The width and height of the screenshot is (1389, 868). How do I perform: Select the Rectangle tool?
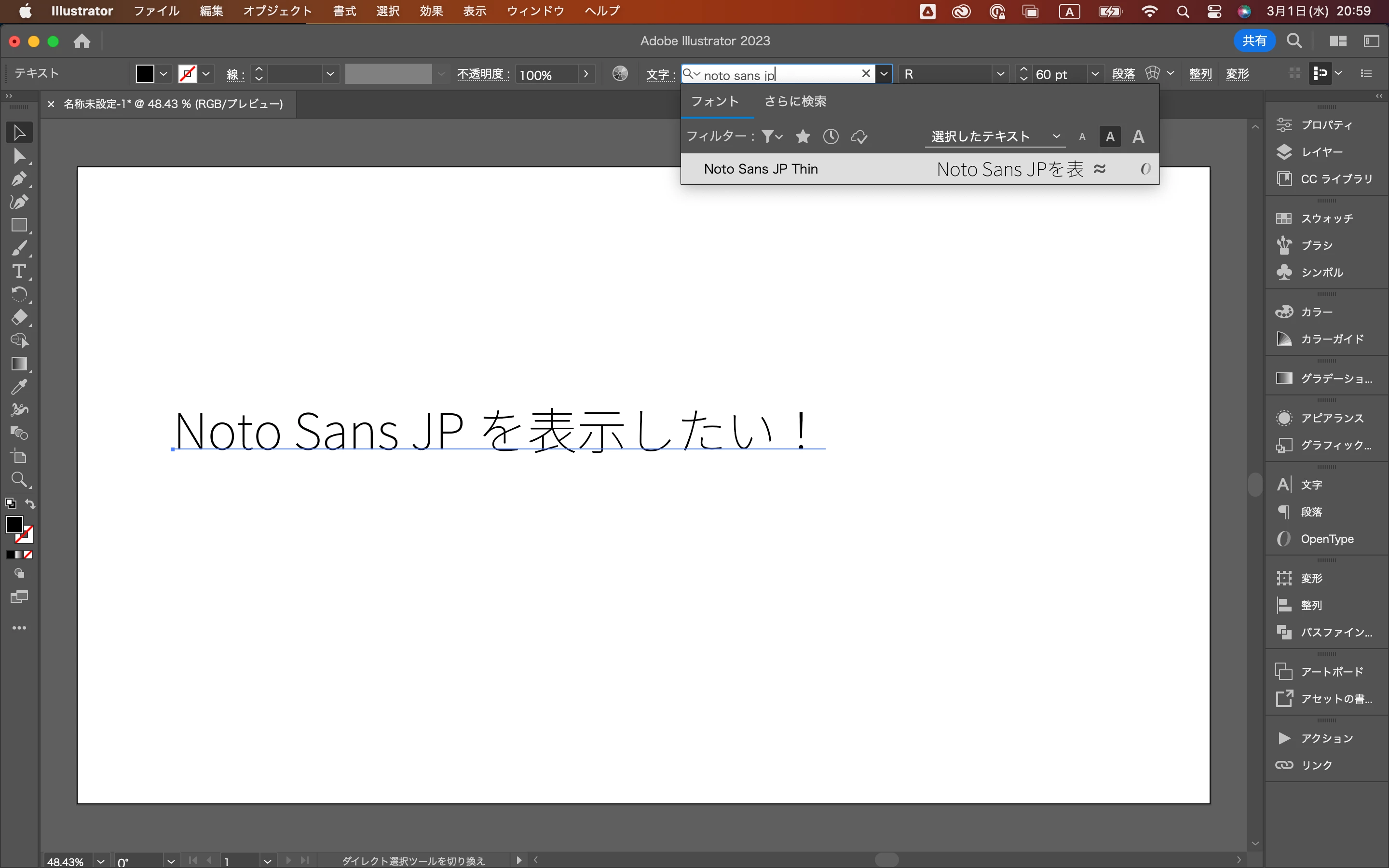click(19, 225)
